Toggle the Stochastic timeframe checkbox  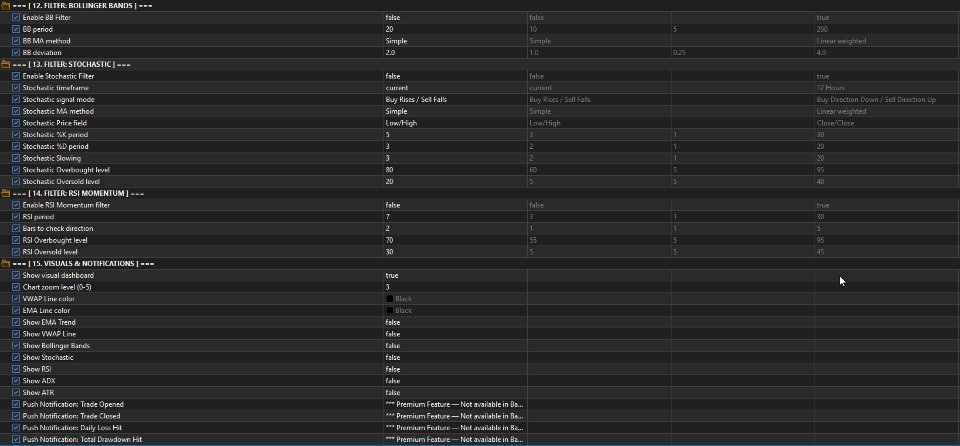(16, 88)
